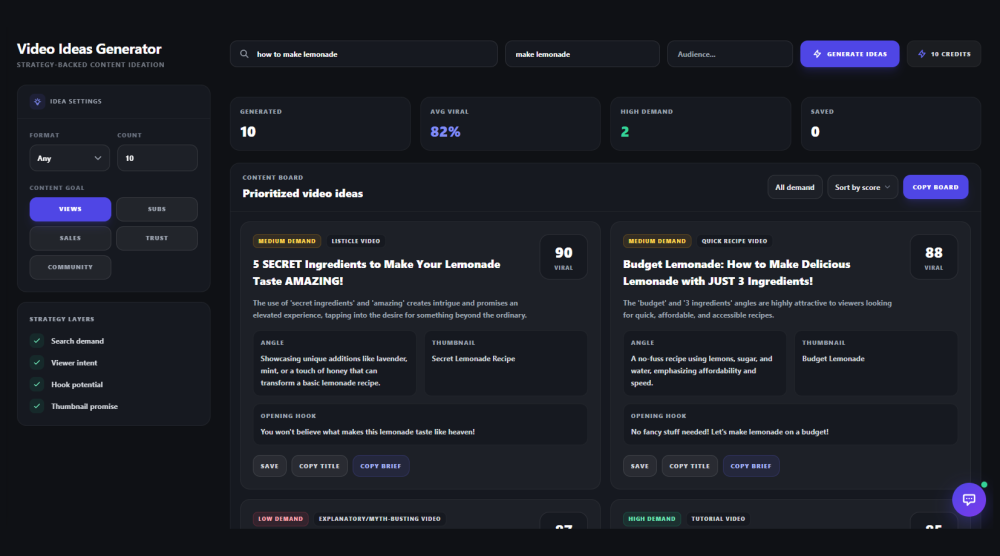Screen dimensions: 1000x556
Task: Toggle the Viewer intent checkbox
Action: [37, 363]
